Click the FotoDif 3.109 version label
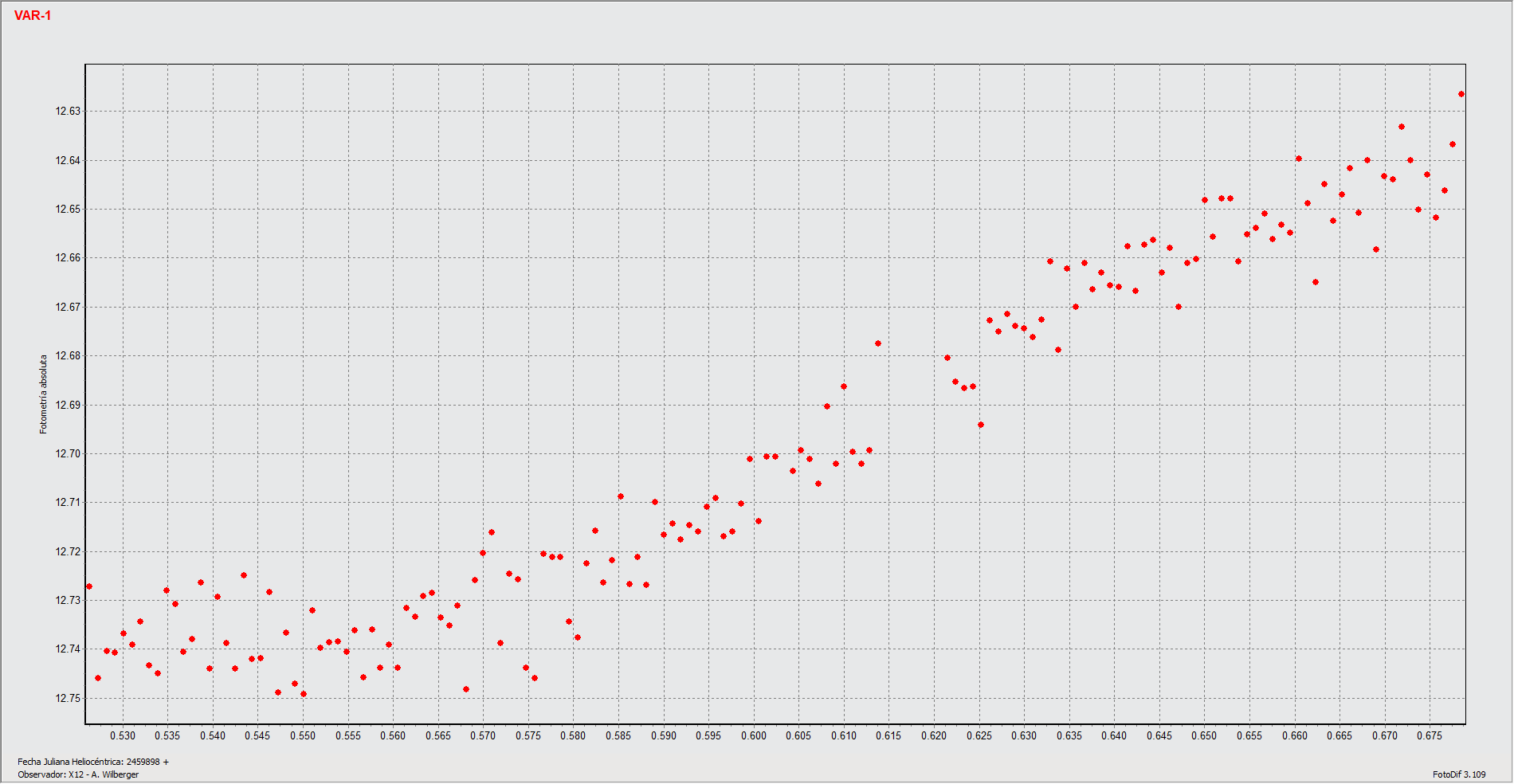The image size is (1514, 784). pos(1458,774)
